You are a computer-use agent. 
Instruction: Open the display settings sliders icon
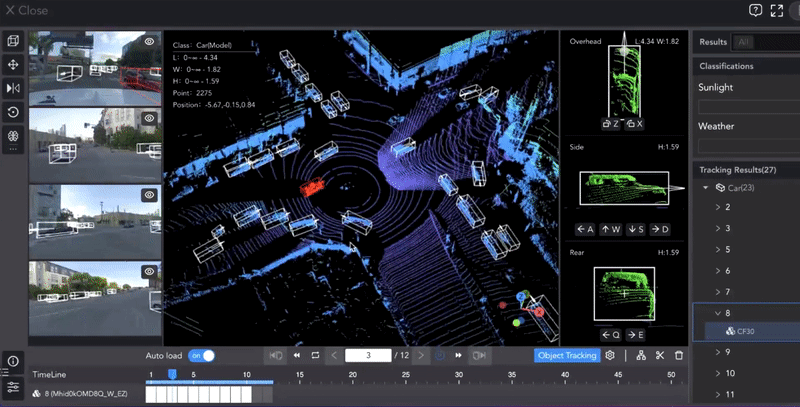click(13, 387)
